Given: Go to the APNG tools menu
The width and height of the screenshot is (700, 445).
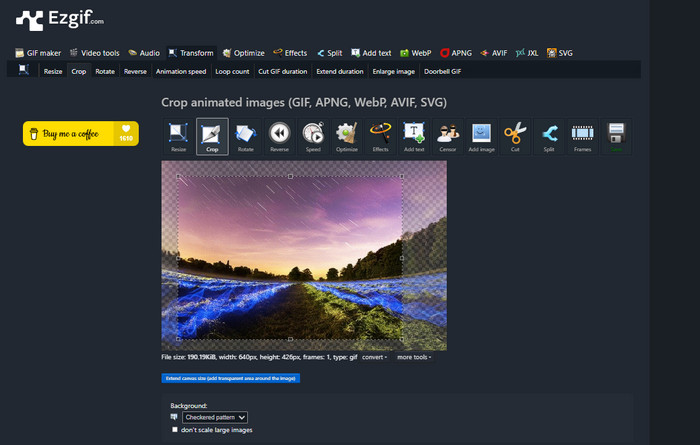Looking at the screenshot, I should point(456,53).
